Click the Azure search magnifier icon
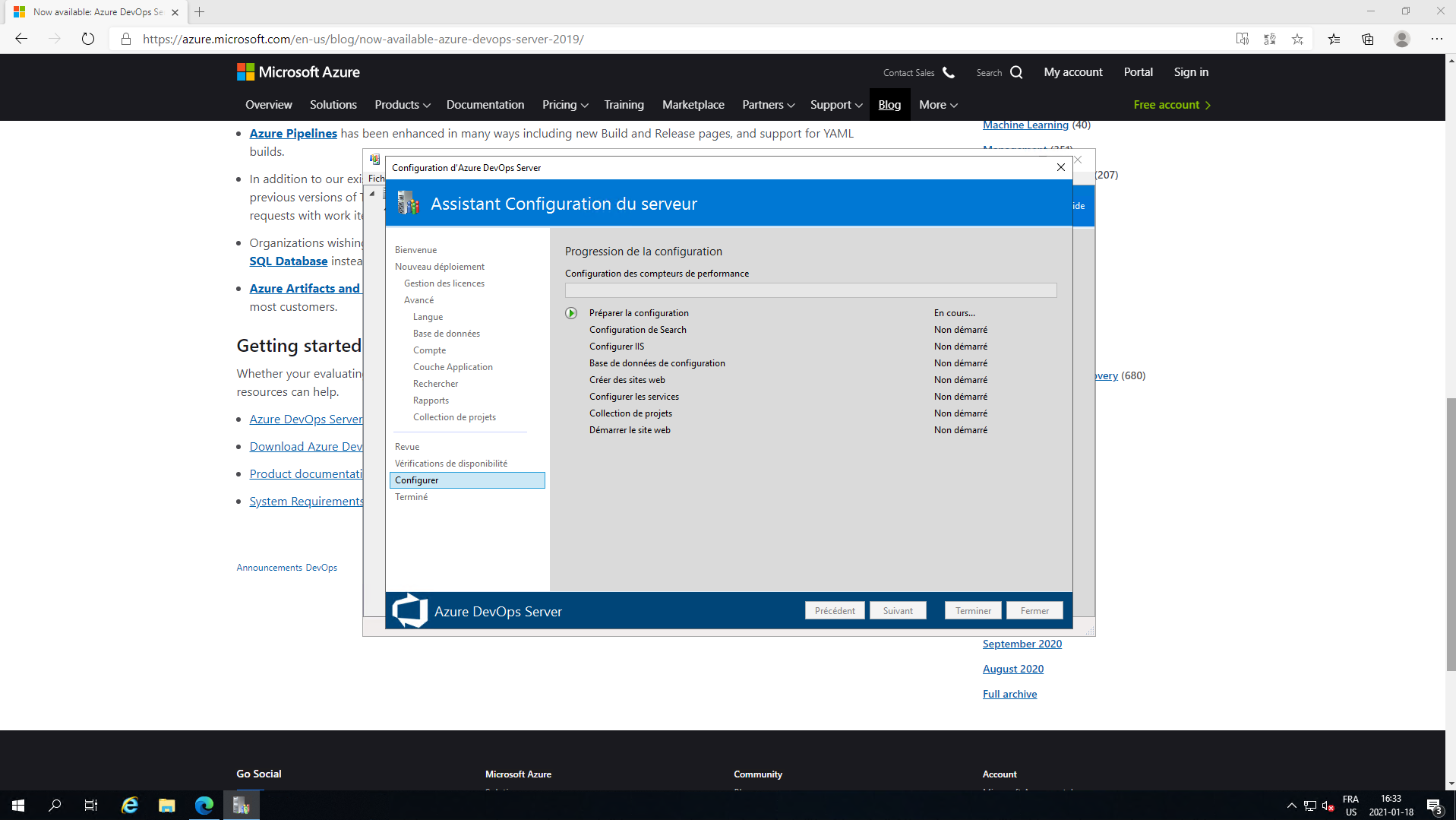Image resolution: width=1456 pixels, height=820 pixels. [1016, 72]
